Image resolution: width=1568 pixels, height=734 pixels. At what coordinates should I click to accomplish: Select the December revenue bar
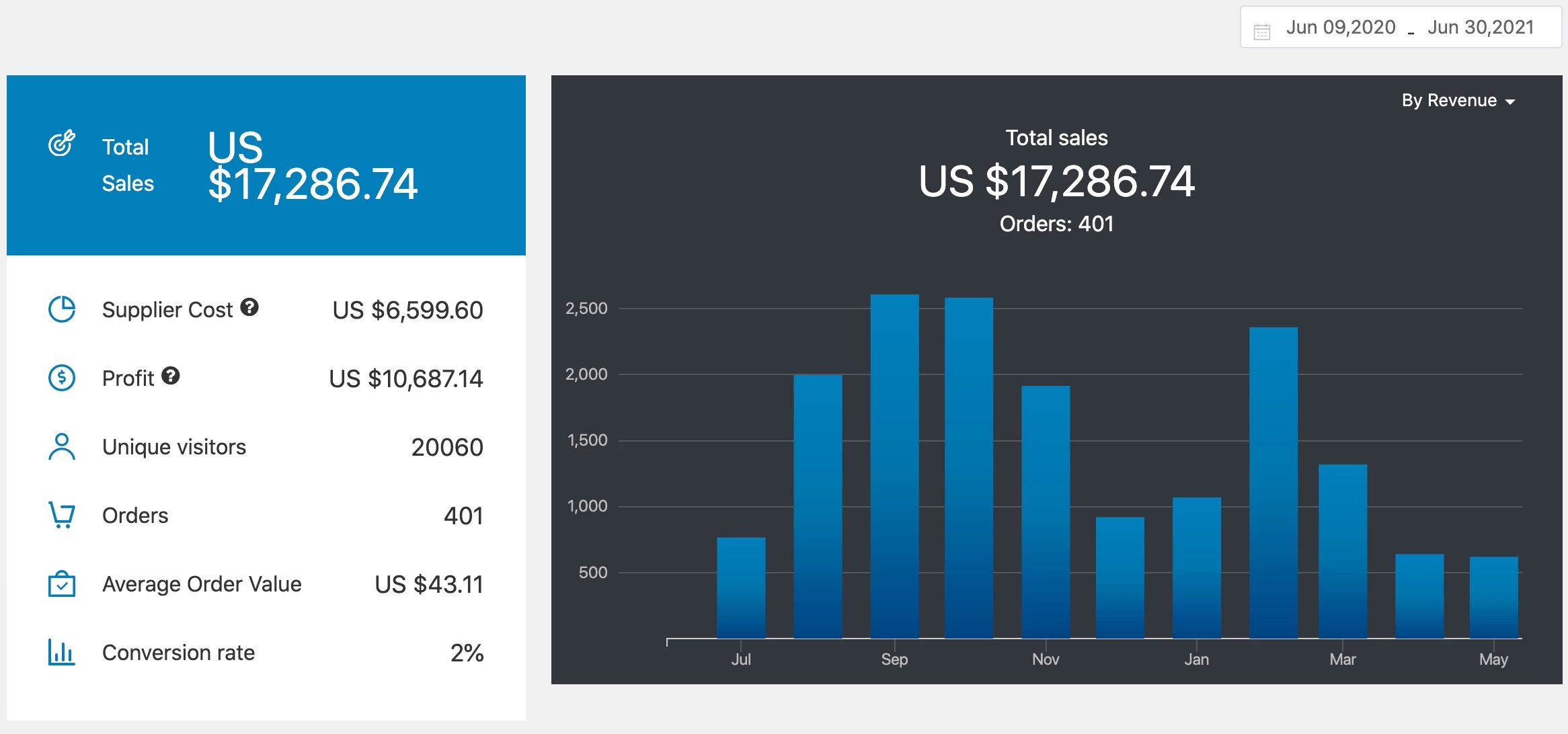click(x=1120, y=577)
